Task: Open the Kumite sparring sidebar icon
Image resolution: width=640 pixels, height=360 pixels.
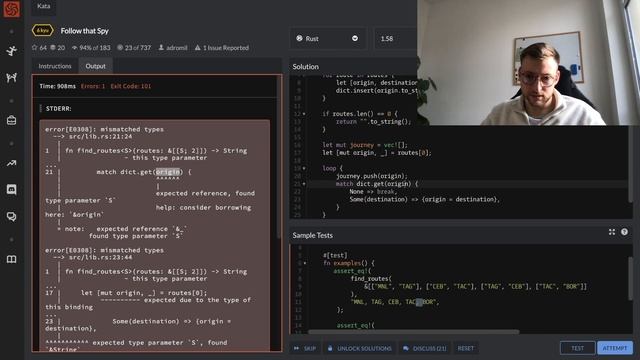Action: [x=11, y=77]
